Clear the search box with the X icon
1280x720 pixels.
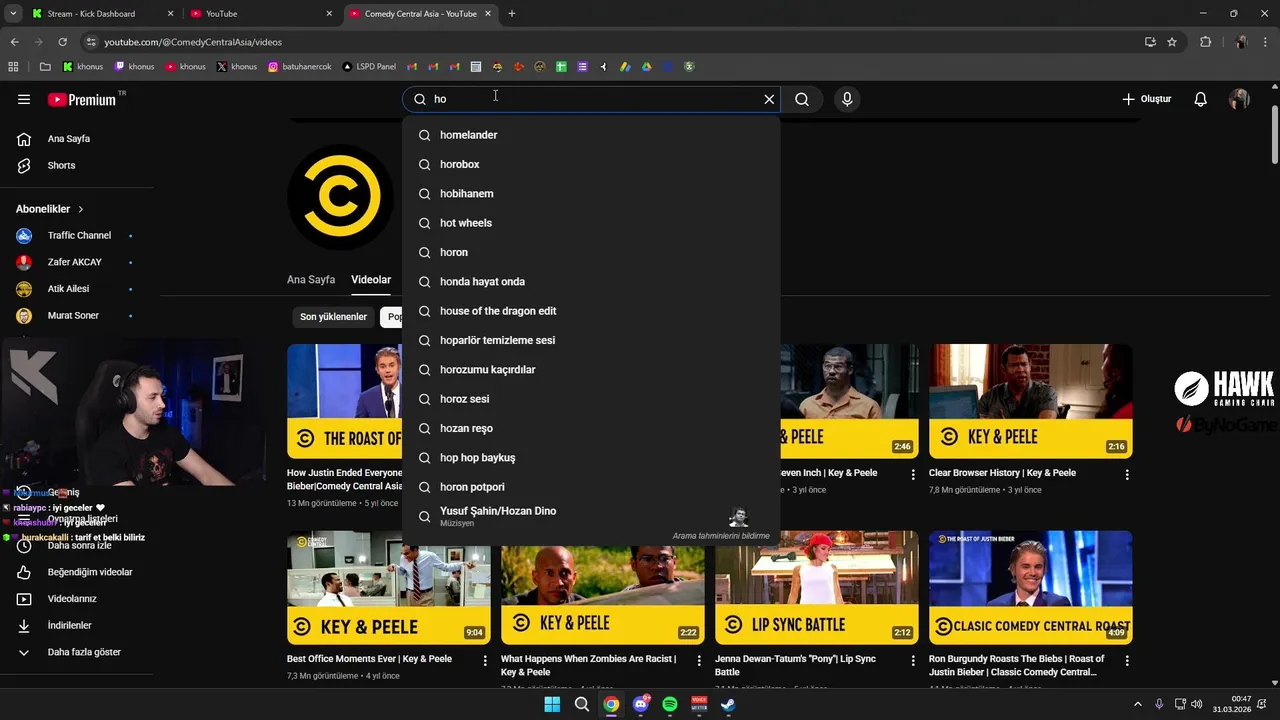coord(769,99)
